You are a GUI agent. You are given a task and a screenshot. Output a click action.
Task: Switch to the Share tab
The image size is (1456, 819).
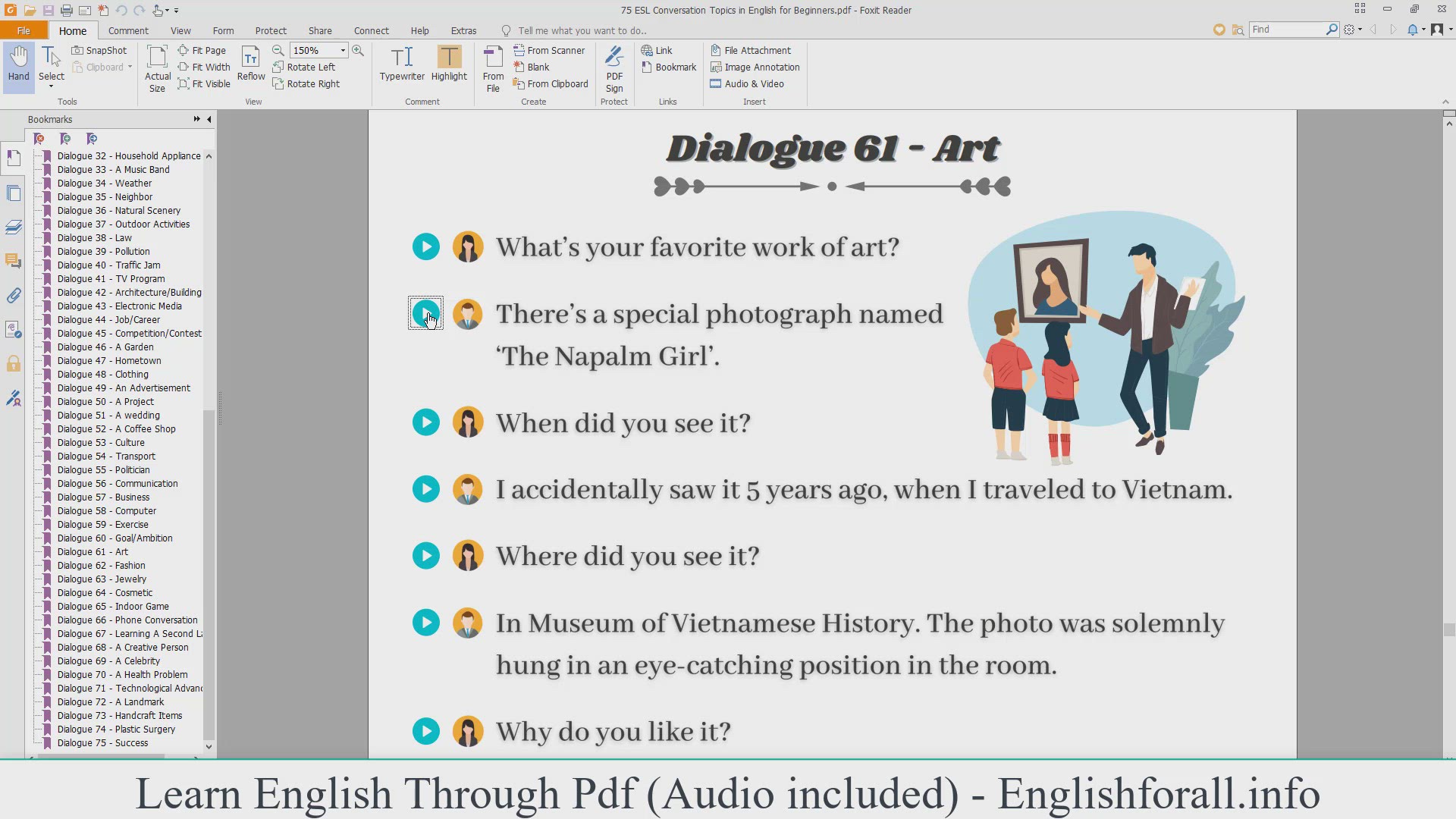320,30
